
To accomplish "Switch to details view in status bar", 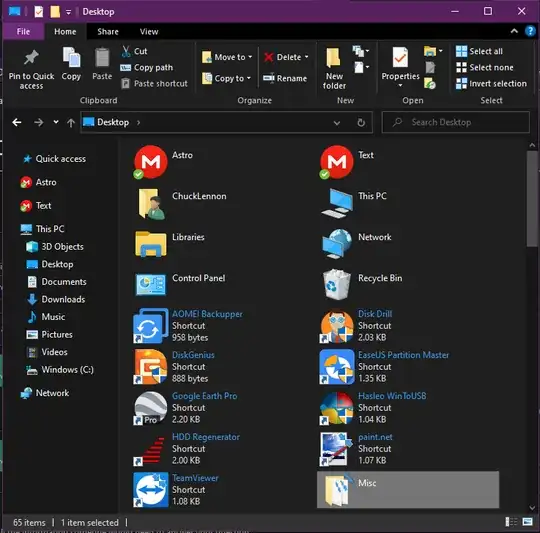I will [x=511, y=522].
